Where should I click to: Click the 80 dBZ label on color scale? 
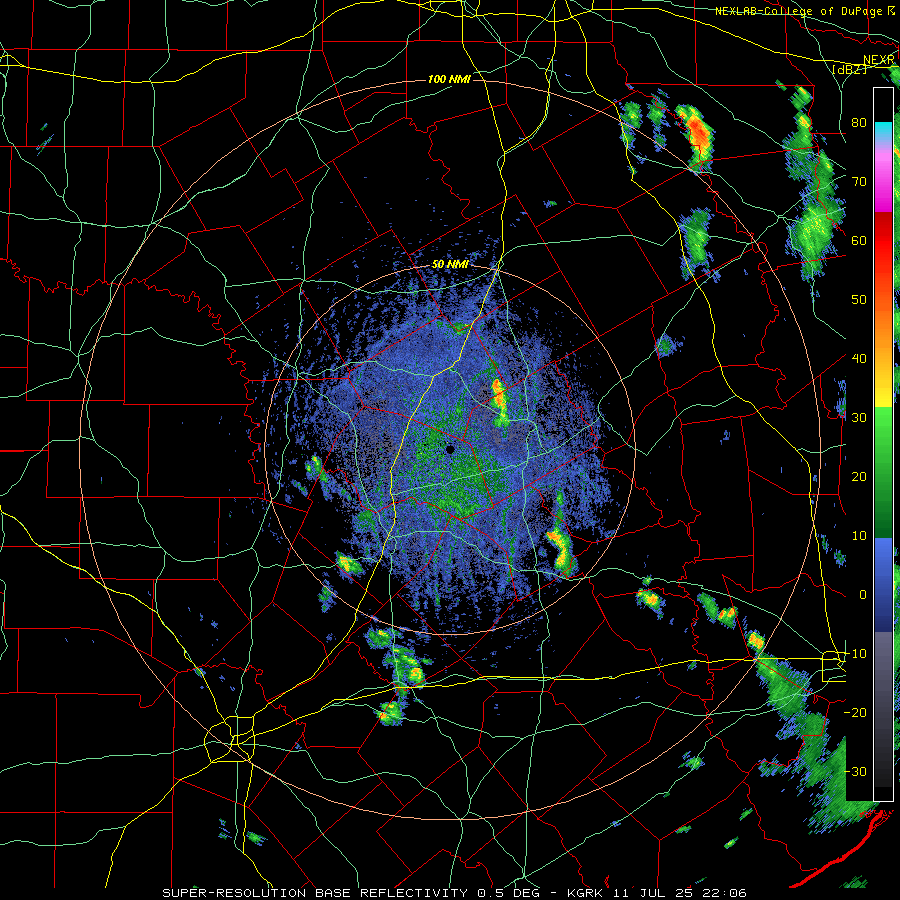(x=859, y=122)
